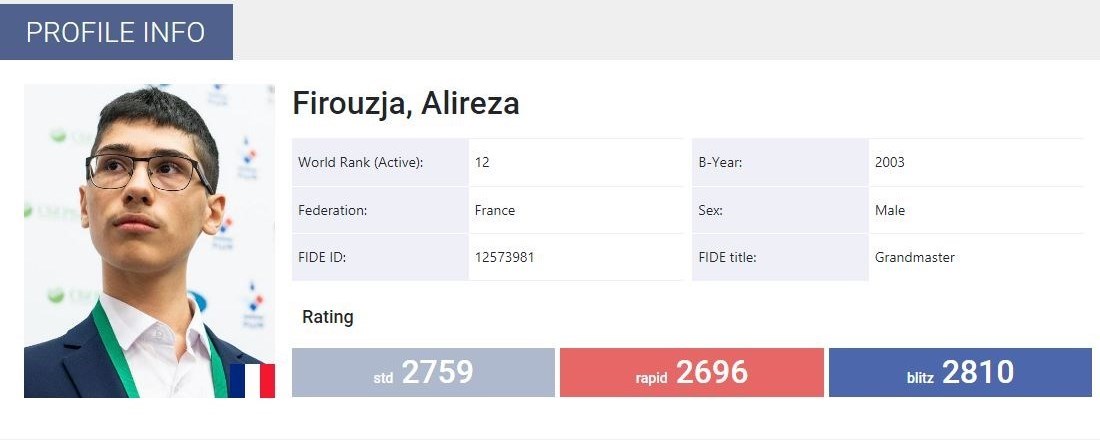Open the red rapid 2696 rating box

click(x=692, y=373)
